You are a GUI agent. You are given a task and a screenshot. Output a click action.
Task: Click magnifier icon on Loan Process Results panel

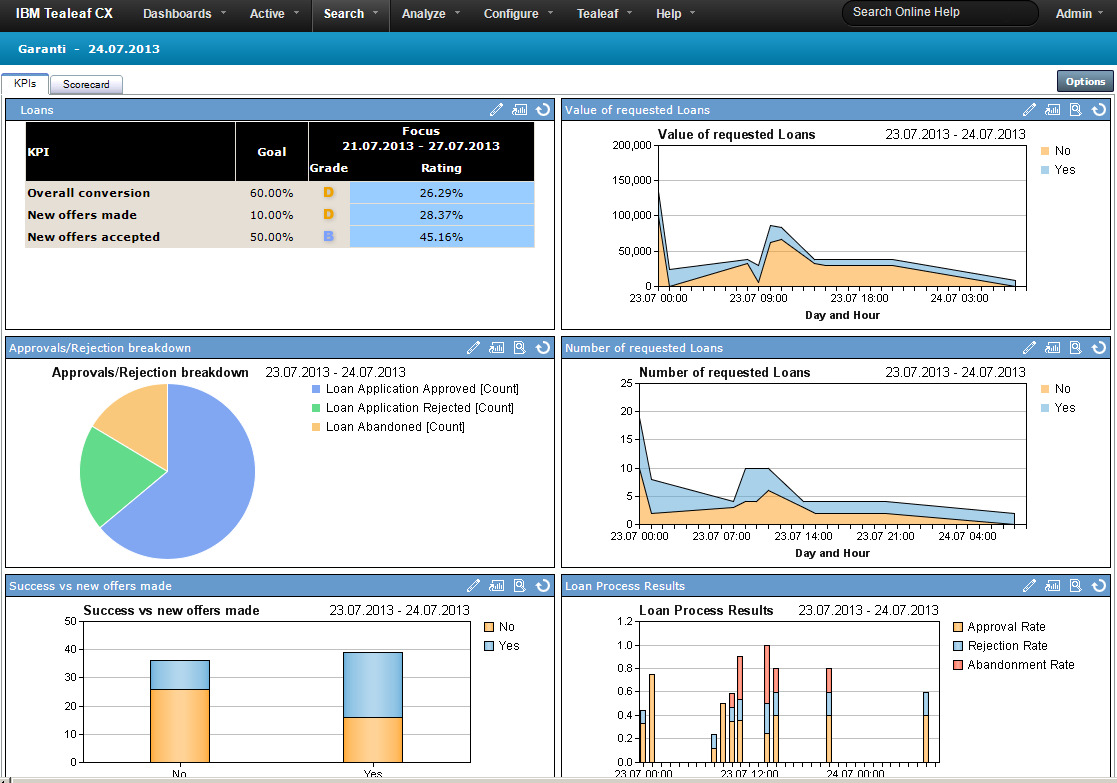pos(1076,586)
